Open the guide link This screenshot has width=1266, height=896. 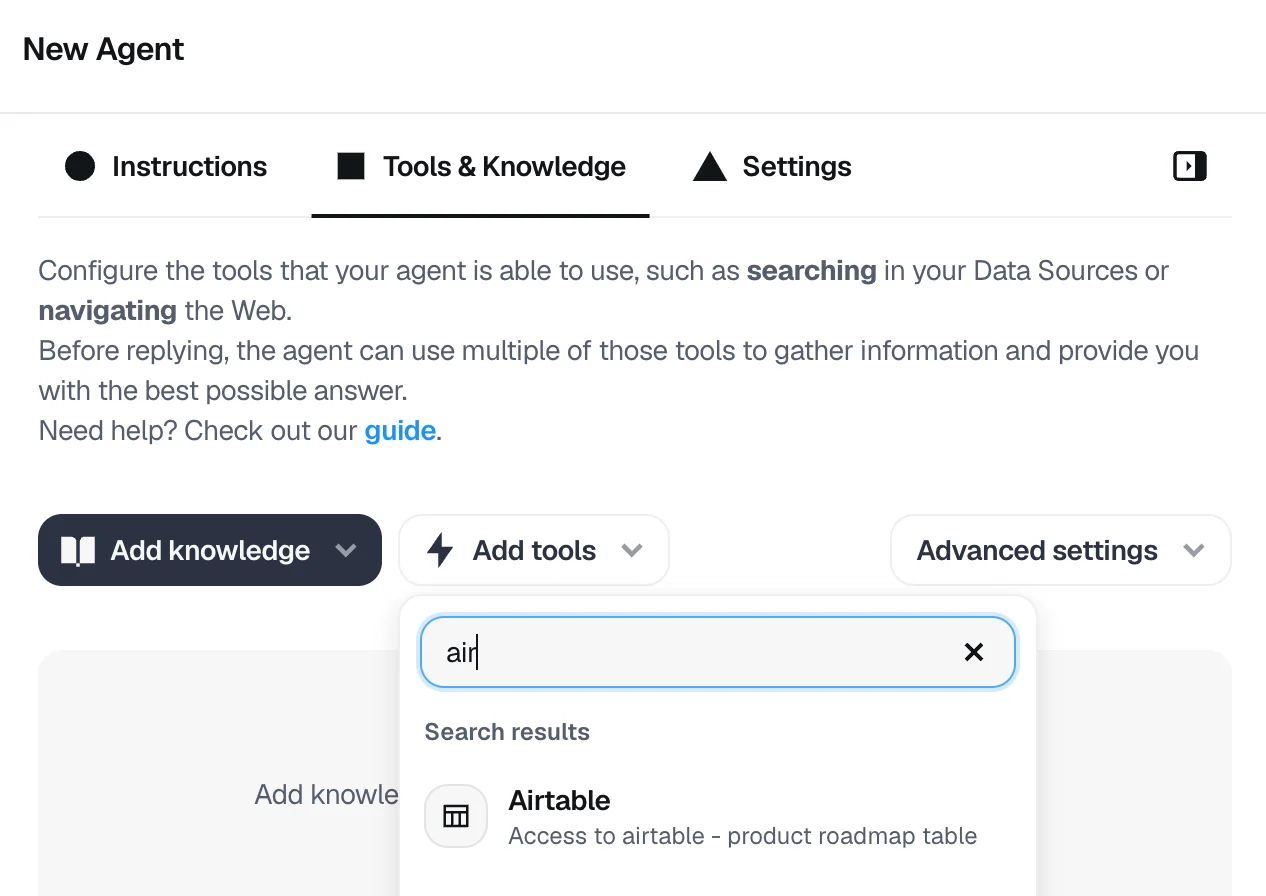point(400,431)
